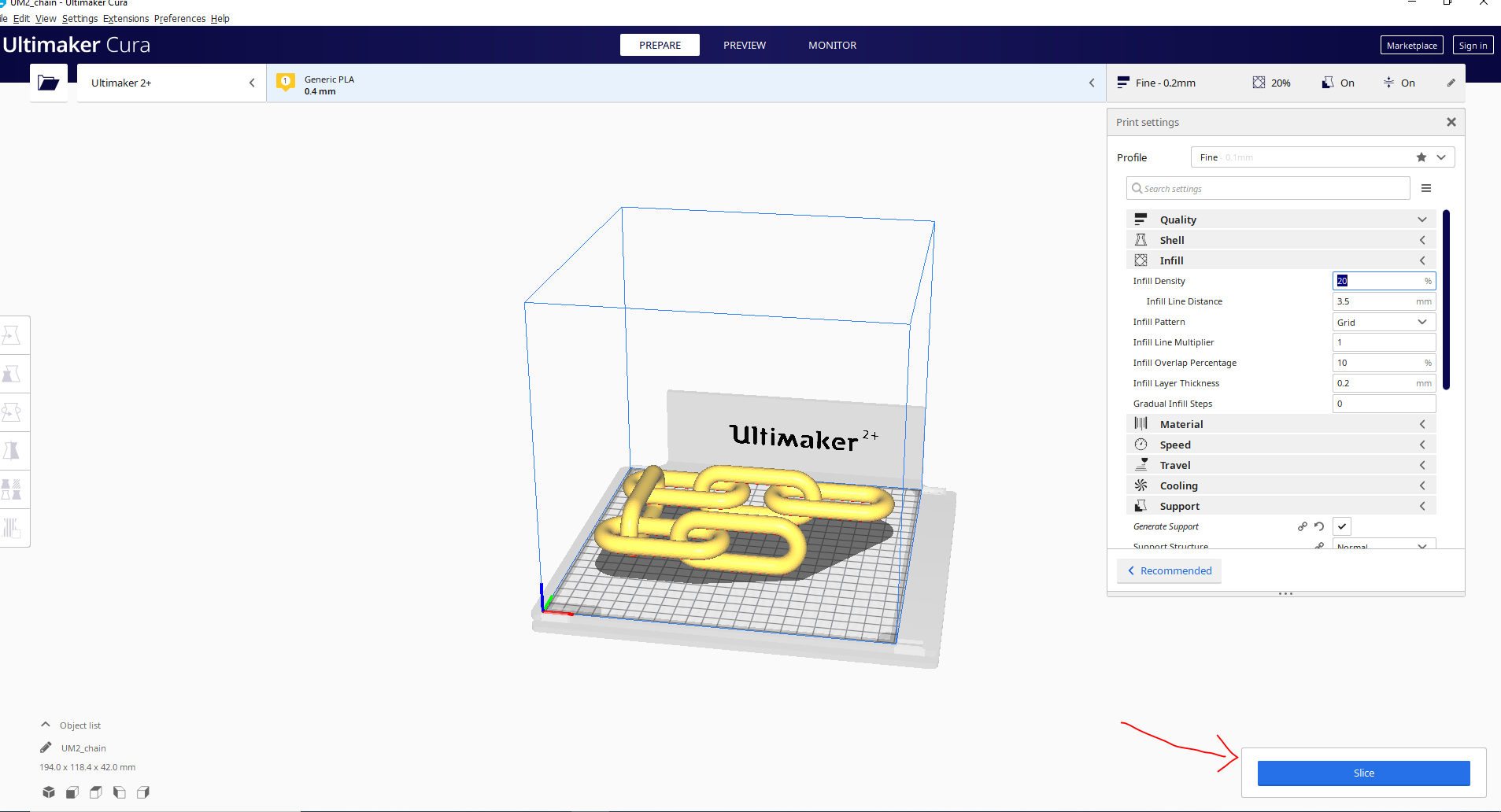Open the Edit menu
The image size is (1501, 812).
(x=21, y=19)
